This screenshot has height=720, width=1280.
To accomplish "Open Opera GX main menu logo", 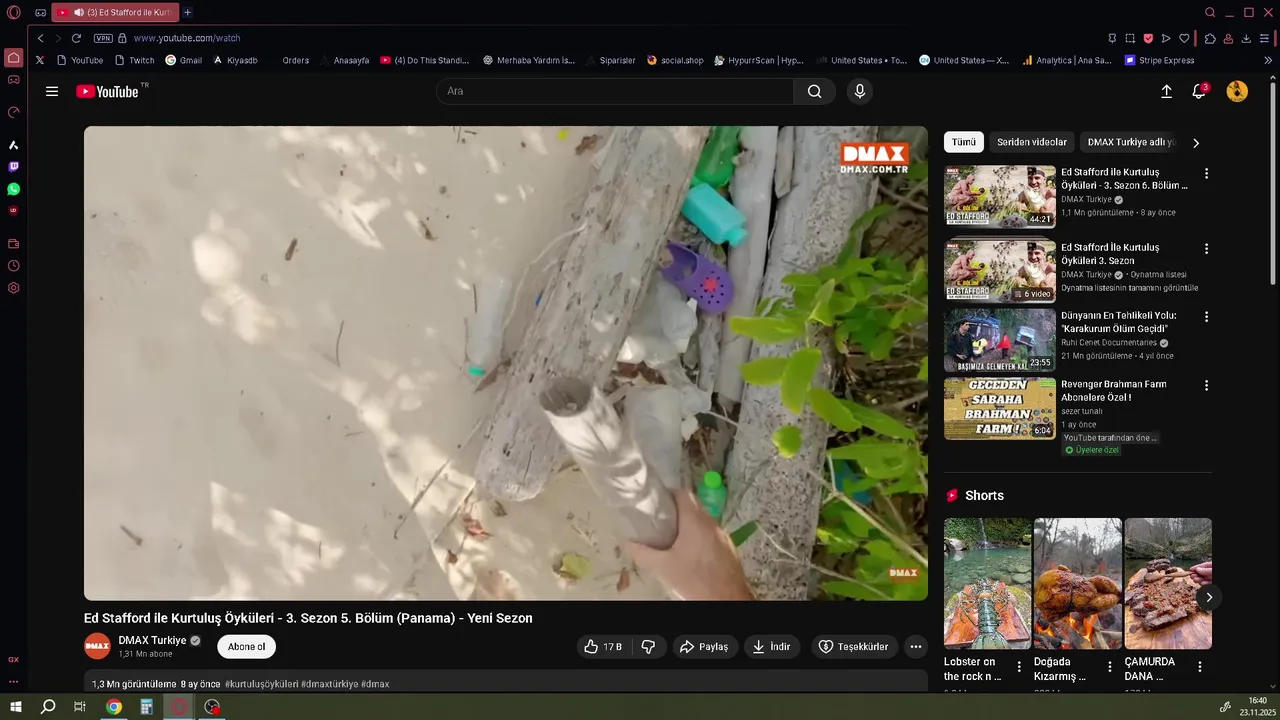I will pos(14,13).
